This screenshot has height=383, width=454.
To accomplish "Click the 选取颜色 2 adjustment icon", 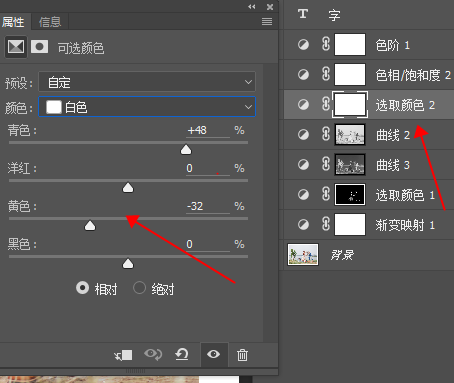I will (x=303, y=104).
